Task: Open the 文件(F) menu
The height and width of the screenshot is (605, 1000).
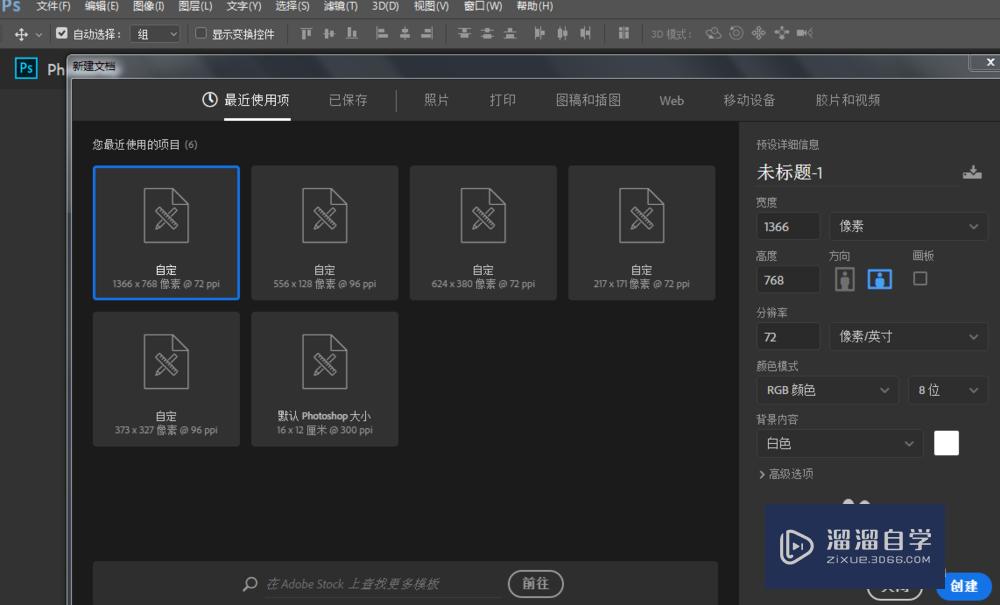Action: pos(53,6)
